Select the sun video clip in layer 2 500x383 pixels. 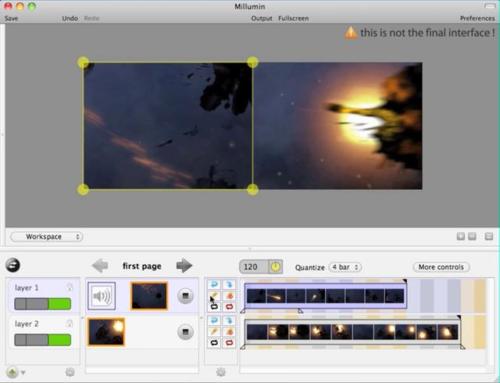click(106, 332)
